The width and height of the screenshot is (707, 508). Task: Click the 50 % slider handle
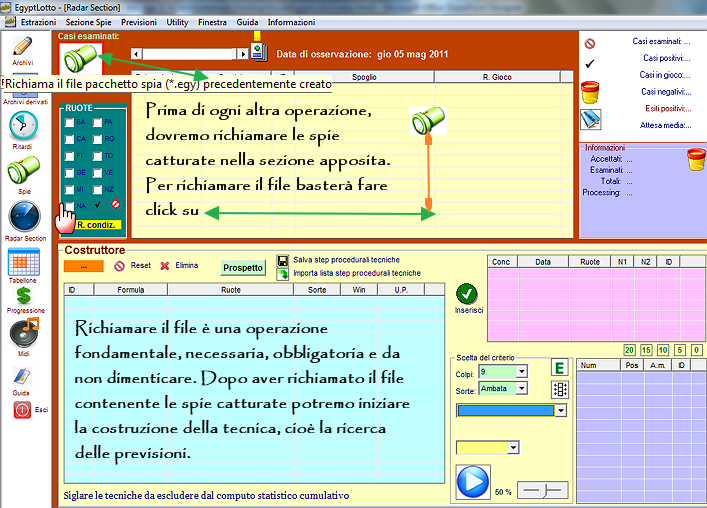pyautogui.click(x=545, y=490)
